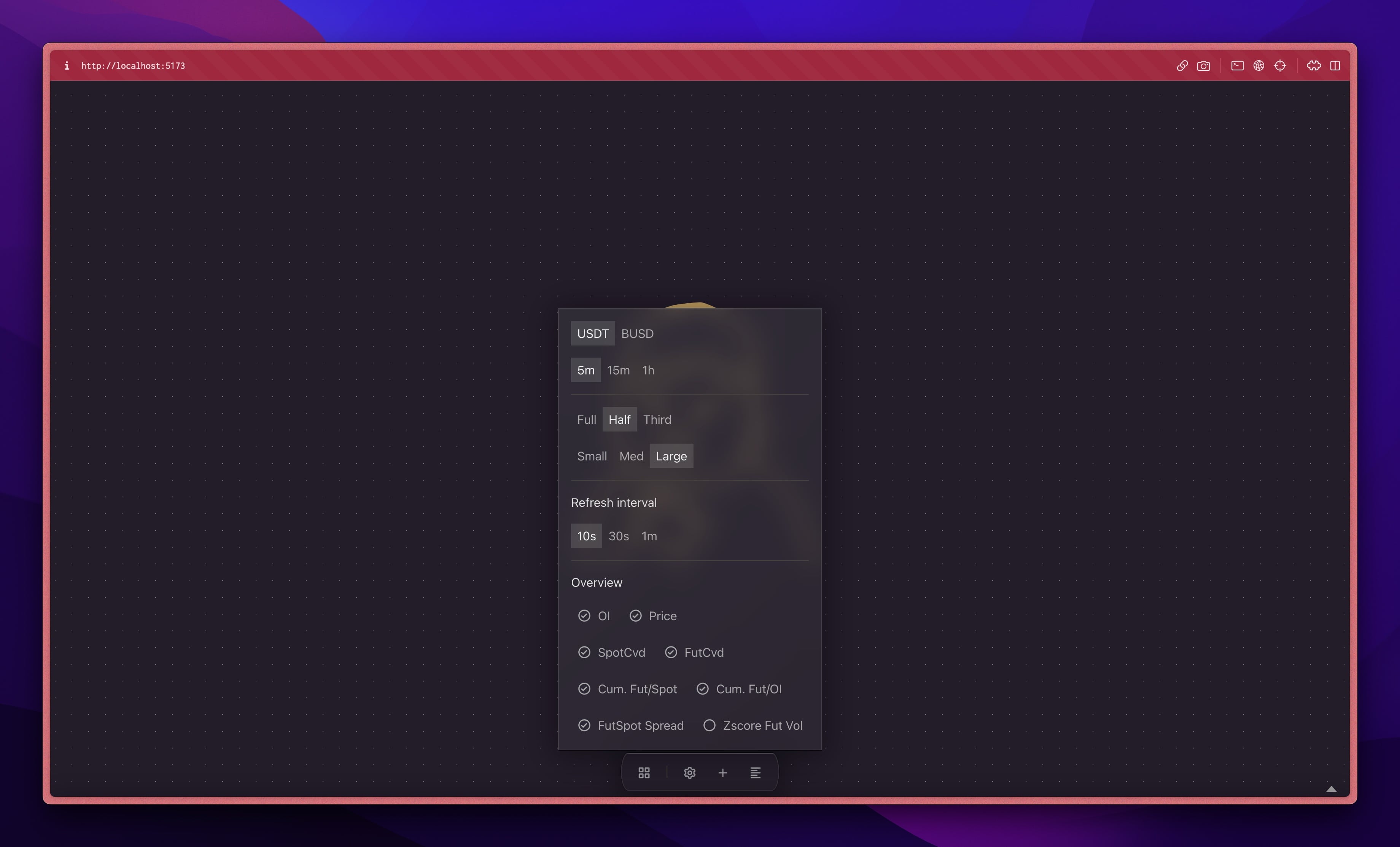Choose the Large size option
1400x847 pixels.
click(671, 456)
